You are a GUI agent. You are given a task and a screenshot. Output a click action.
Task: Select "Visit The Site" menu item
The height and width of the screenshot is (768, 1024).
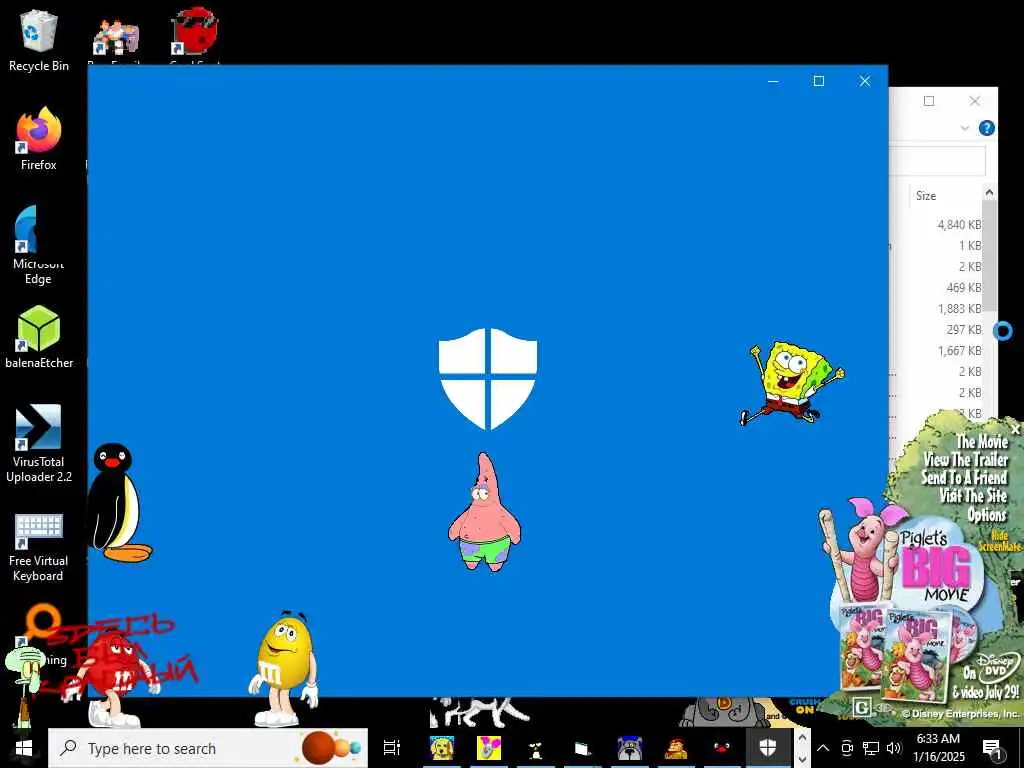click(973, 496)
